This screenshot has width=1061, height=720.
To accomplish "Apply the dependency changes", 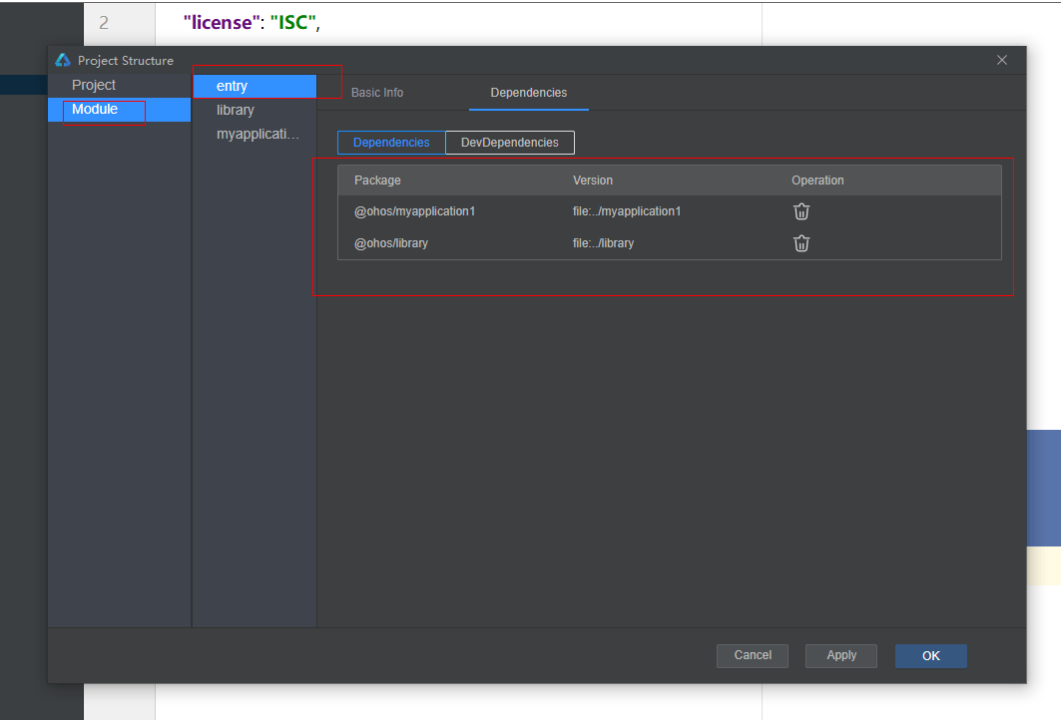I will point(841,655).
